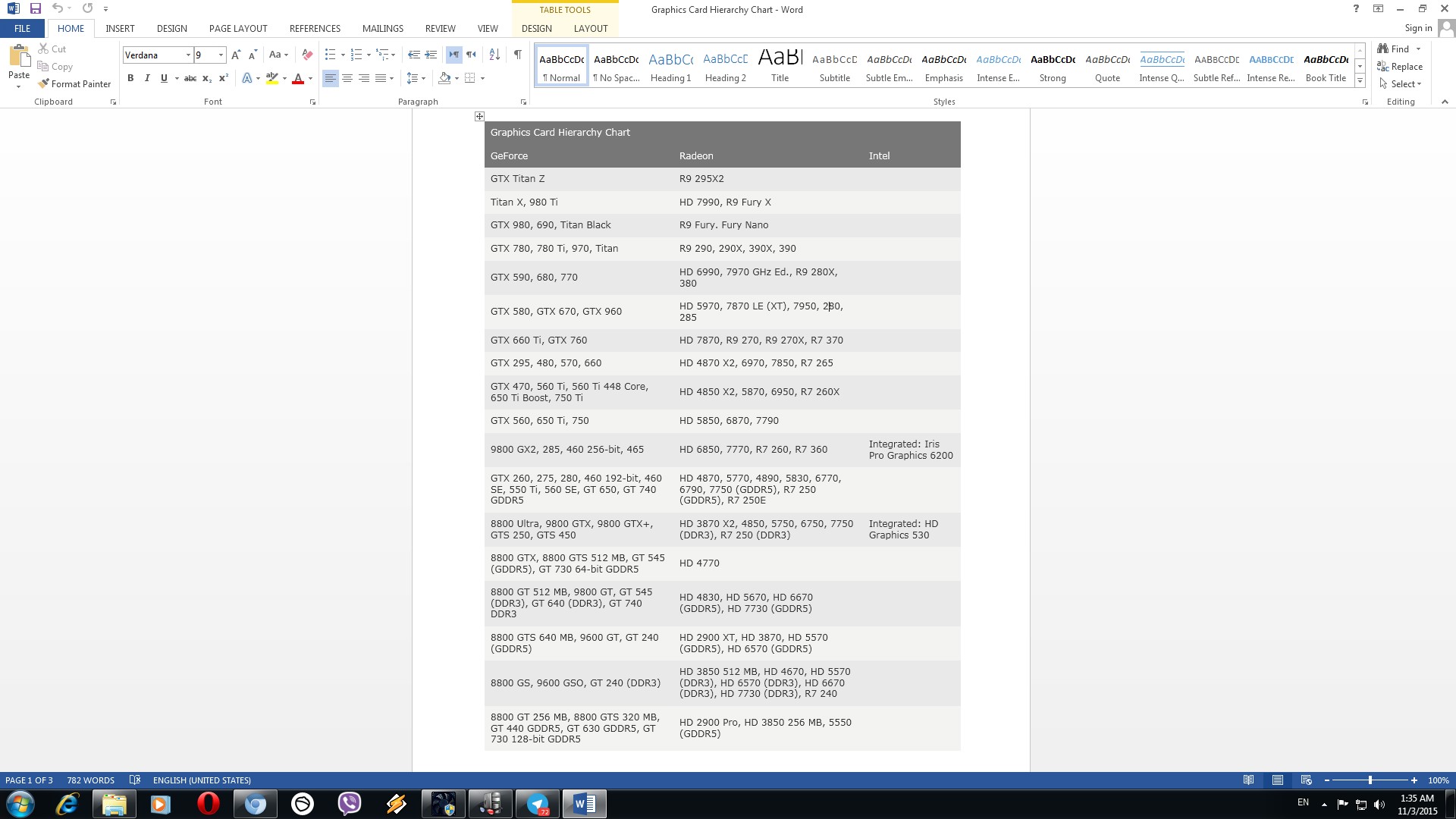Image resolution: width=1456 pixels, height=819 pixels.
Task: Open Opera browser from taskbar
Action: coord(208,804)
